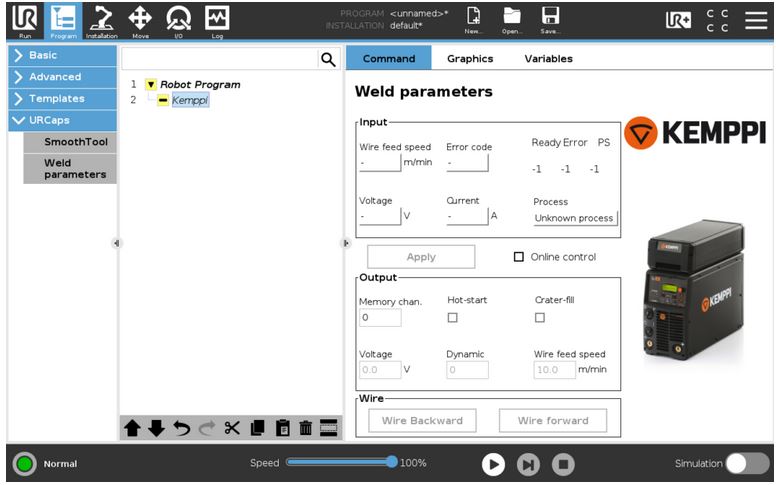Copy the selected program node
776x485 pixels.
257,428
